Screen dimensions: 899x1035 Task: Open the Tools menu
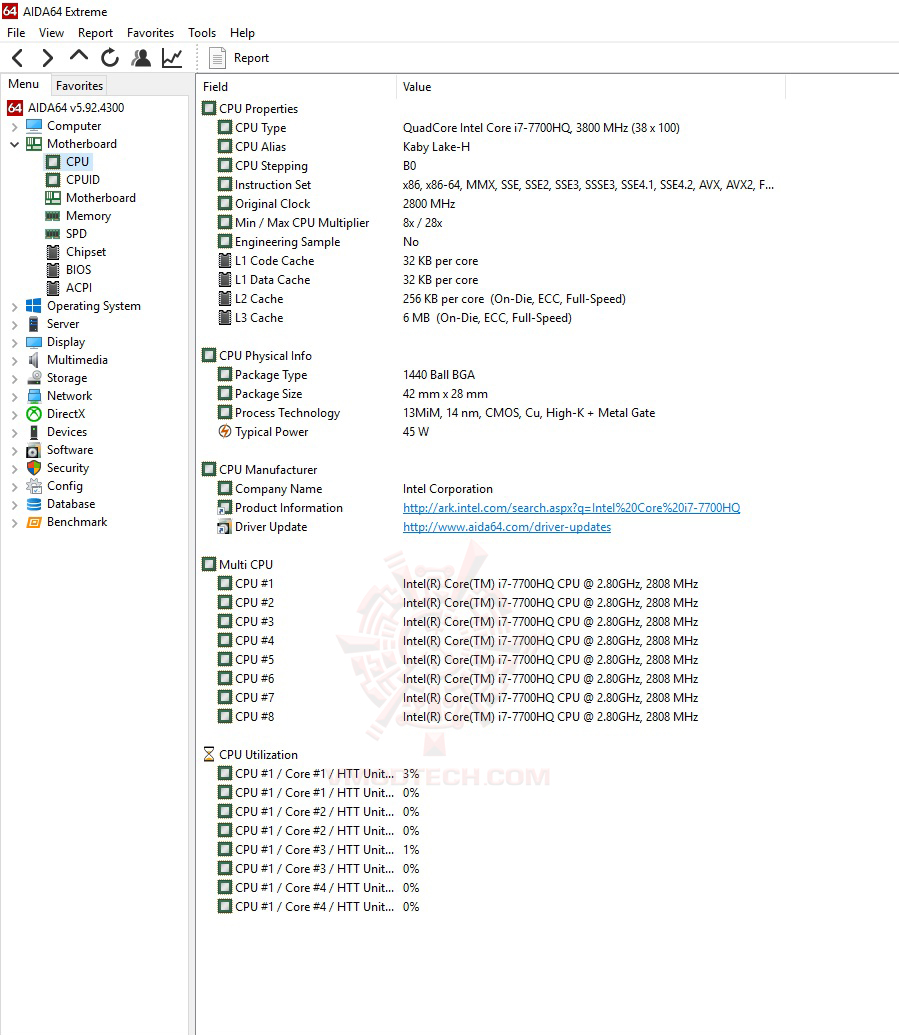[x=202, y=32]
